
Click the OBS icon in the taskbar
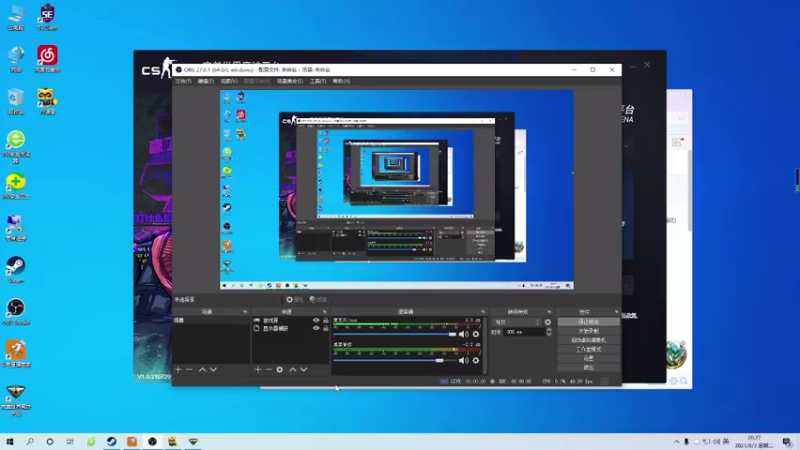pyautogui.click(x=152, y=441)
